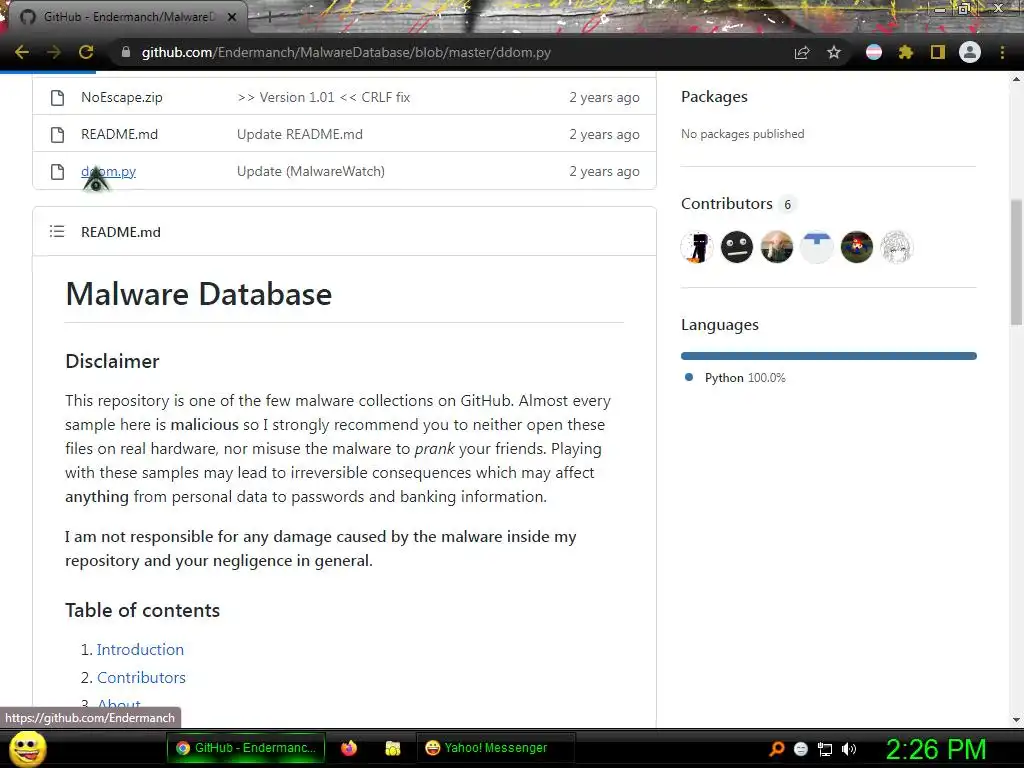Image resolution: width=1024 pixels, height=768 pixels.
Task: Click the Python language bar
Action: pyautogui.click(x=829, y=356)
